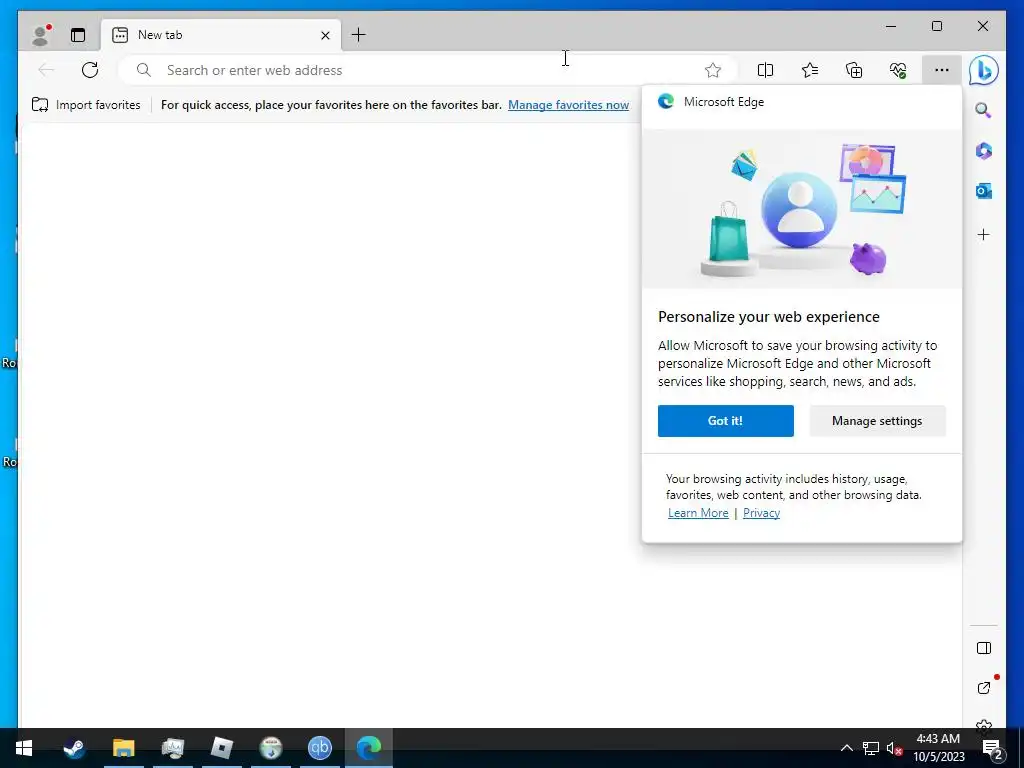Close the New tab tab
The width and height of the screenshot is (1024, 768).
(x=325, y=35)
